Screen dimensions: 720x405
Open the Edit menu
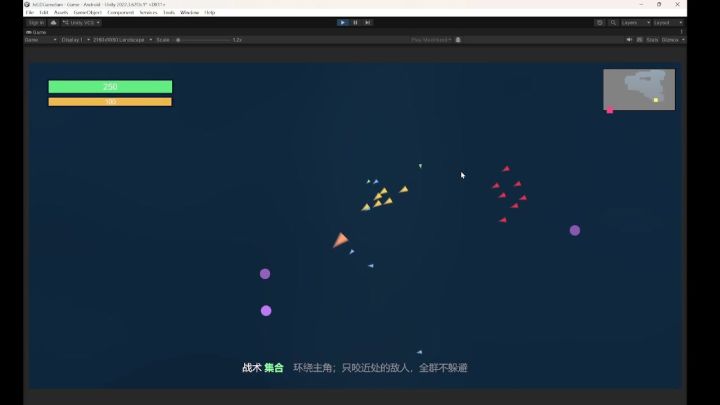coord(44,12)
